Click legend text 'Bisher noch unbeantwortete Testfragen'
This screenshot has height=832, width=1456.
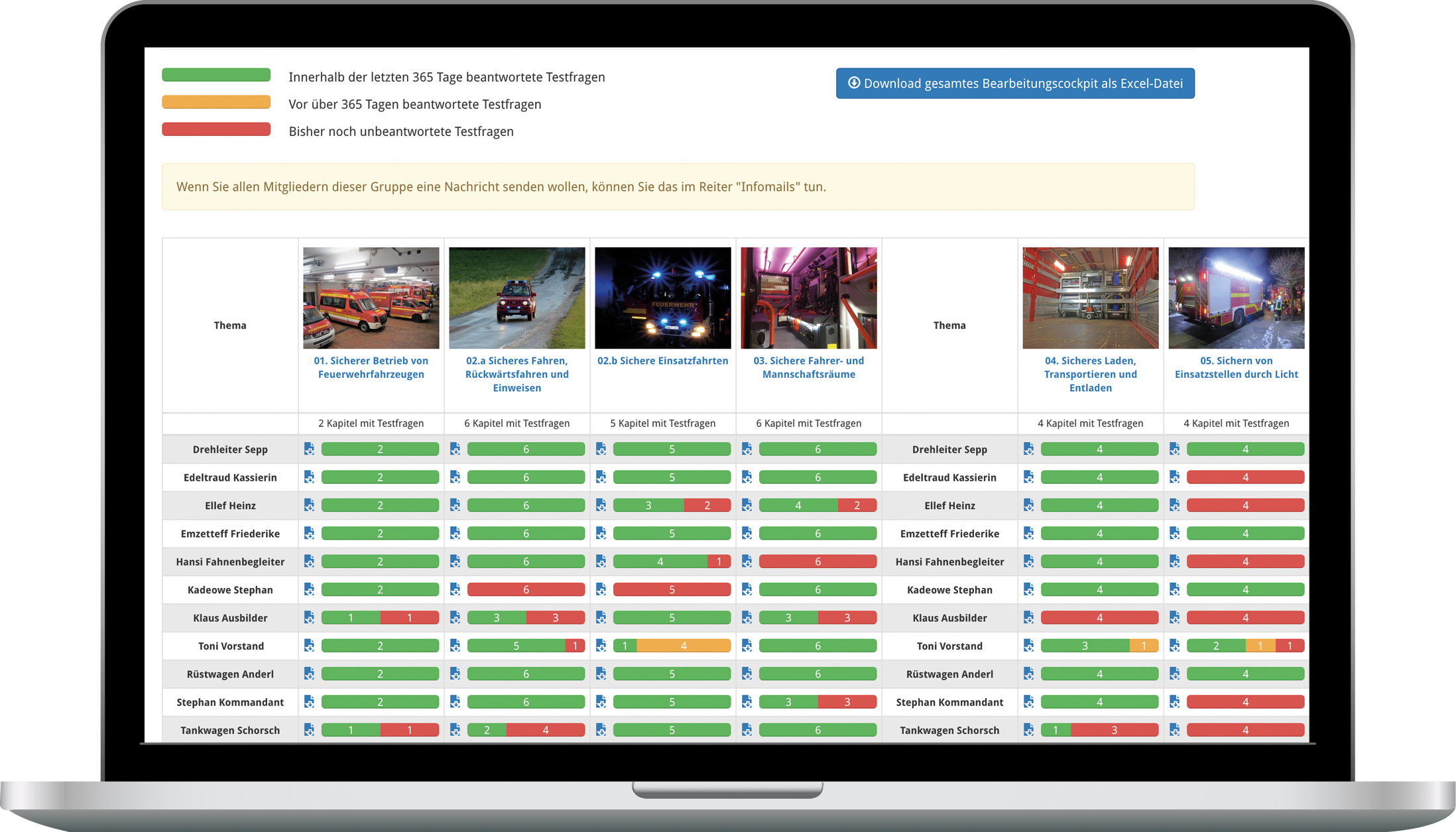[x=401, y=131]
